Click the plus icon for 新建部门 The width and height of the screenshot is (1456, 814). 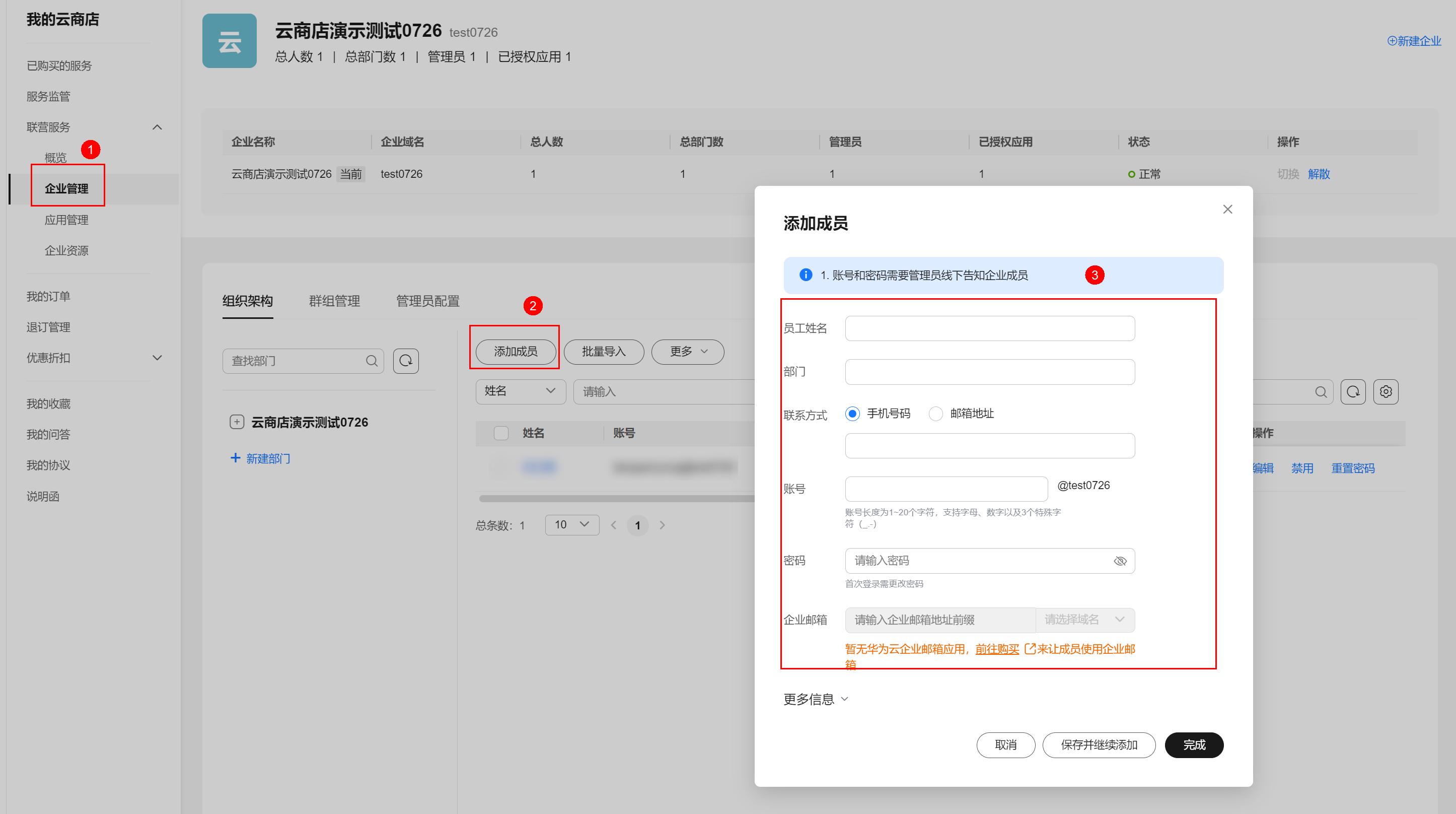[x=236, y=458]
